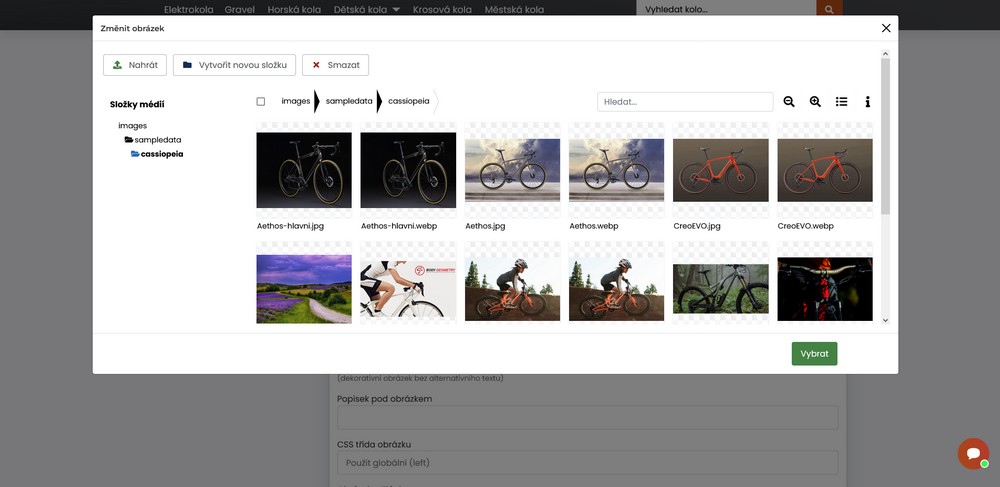Image resolution: width=1000 pixels, height=487 pixels.
Task: Open the CSS třída obrázku dropdown
Action: pyautogui.click(x=587, y=463)
